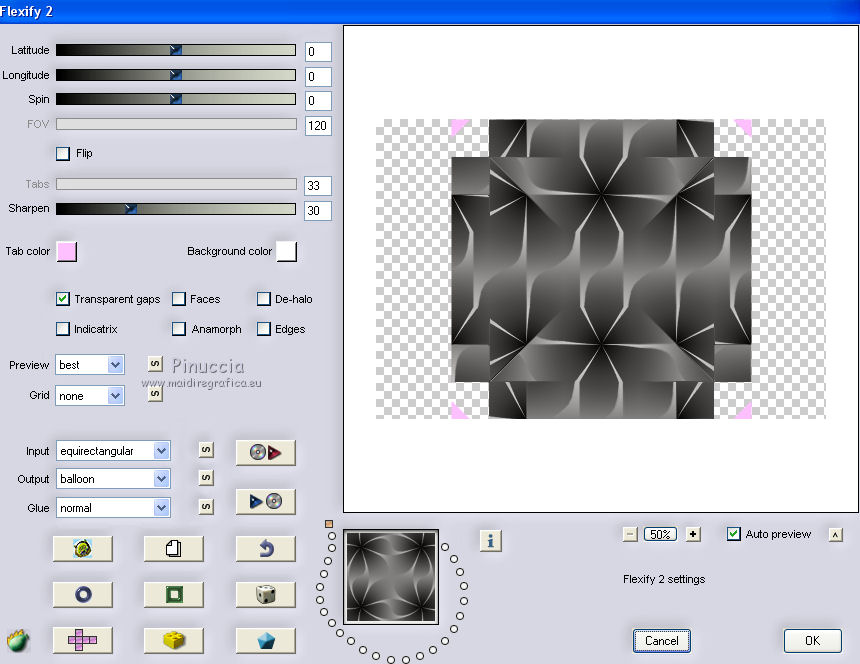Click the Latitude value input field
Viewport: 860px width, 664px height.
318,52
